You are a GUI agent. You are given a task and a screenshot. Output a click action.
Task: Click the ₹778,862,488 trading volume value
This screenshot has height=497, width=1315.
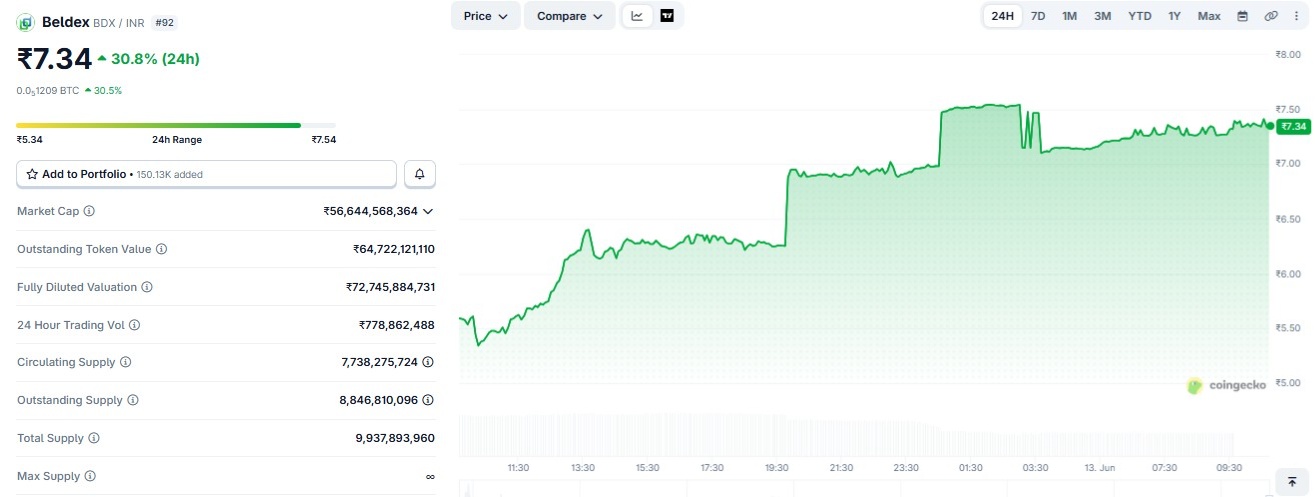tap(397, 325)
